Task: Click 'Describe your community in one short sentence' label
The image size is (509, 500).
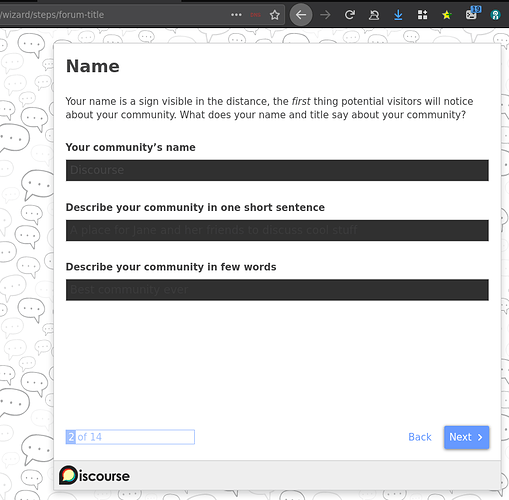Action: [195, 207]
